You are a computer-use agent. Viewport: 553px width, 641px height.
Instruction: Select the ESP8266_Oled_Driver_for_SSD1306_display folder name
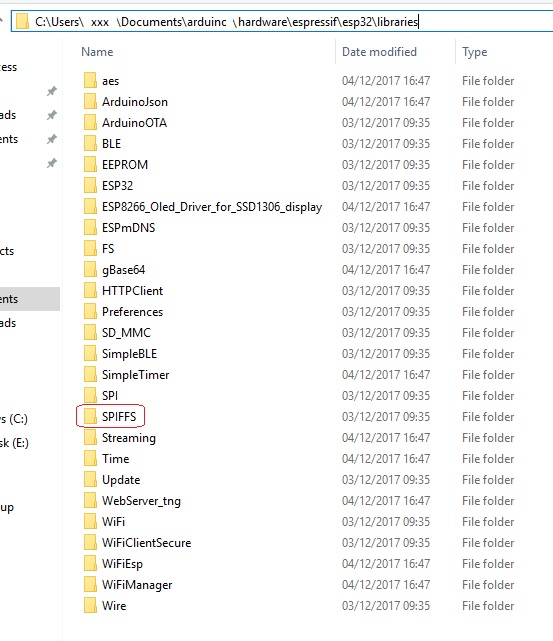(x=212, y=207)
